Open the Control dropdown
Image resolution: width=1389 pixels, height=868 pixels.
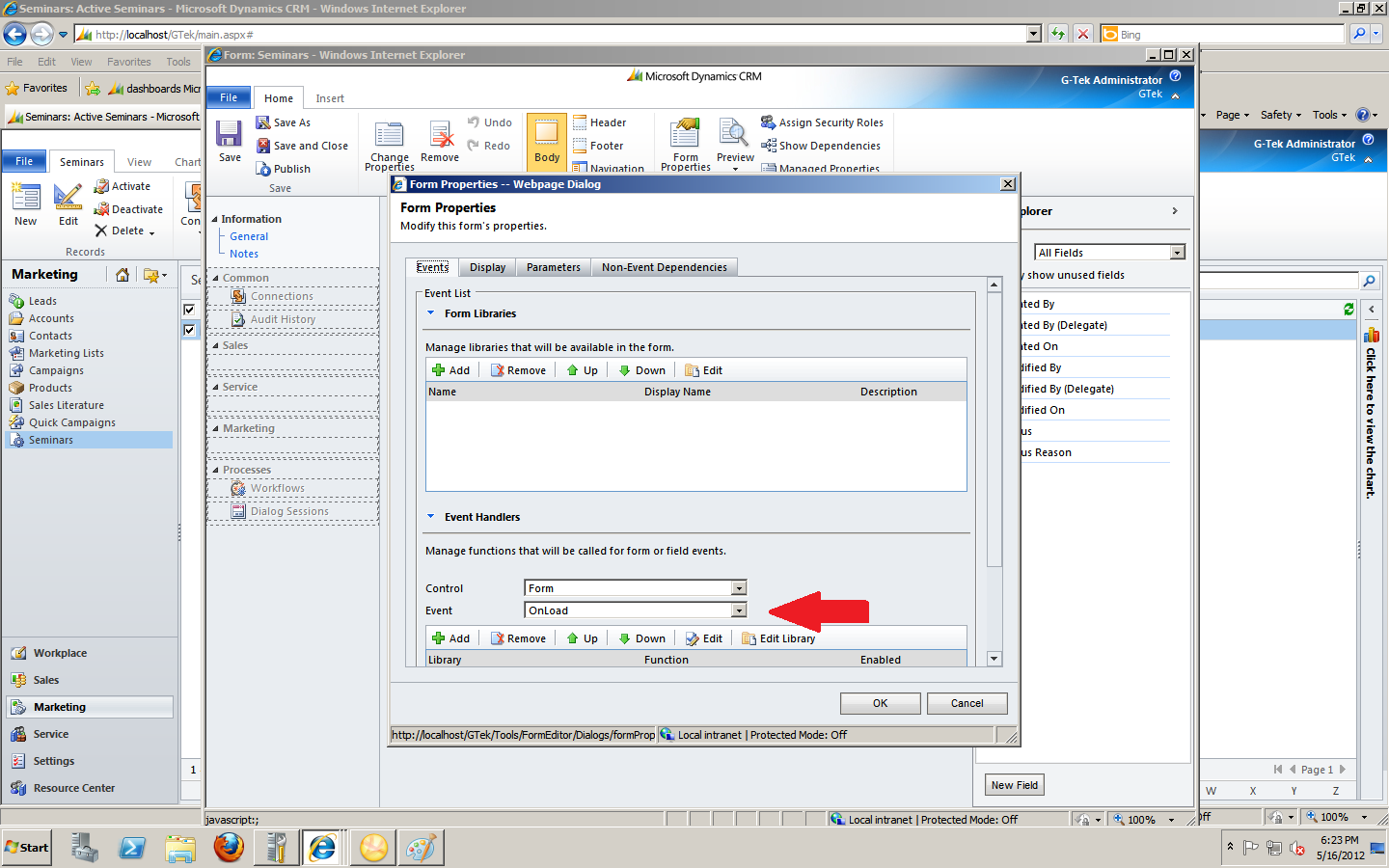(x=739, y=588)
